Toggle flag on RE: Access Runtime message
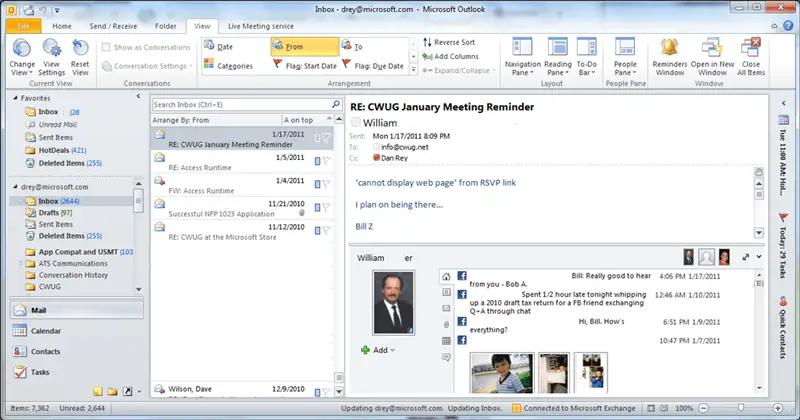The height and width of the screenshot is (420, 800). [x=326, y=161]
